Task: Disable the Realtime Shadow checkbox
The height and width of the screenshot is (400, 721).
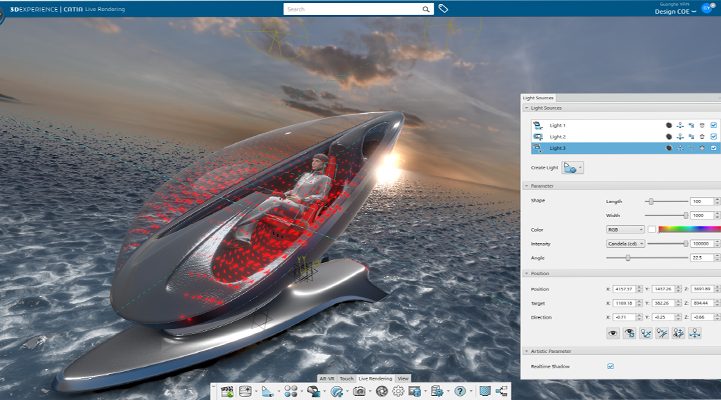Action: click(x=611, y=367)
